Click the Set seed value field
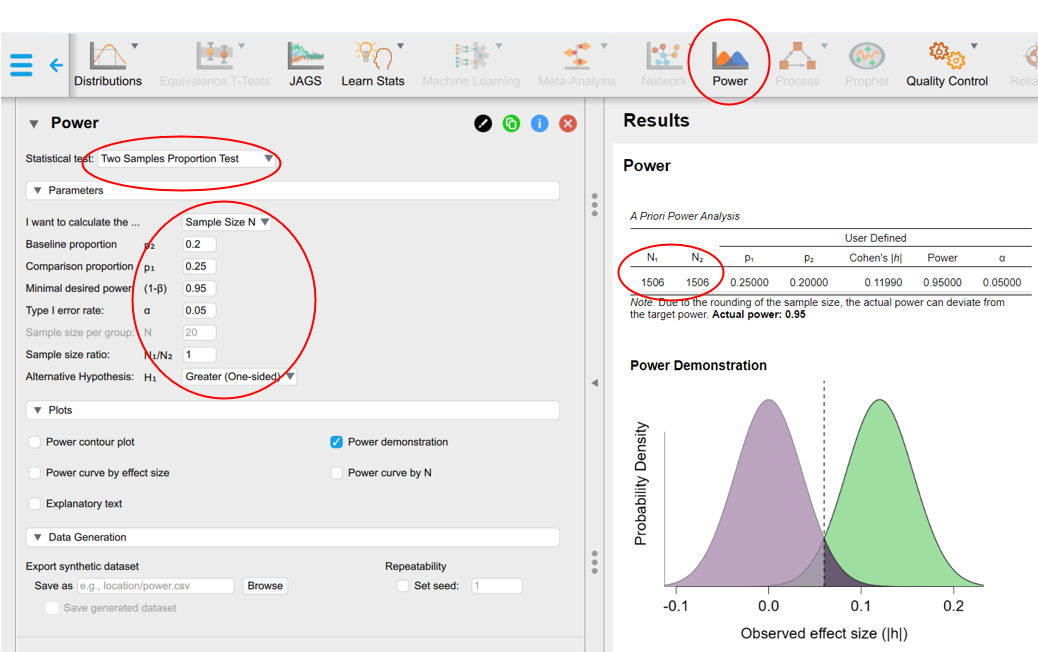 pyautogui.click(x=496, y=586)
